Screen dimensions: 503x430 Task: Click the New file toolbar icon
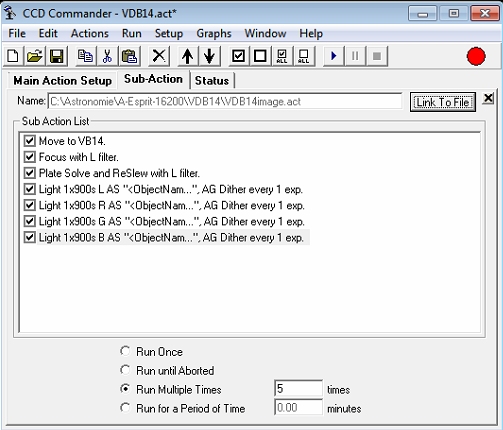click(13, 56)
